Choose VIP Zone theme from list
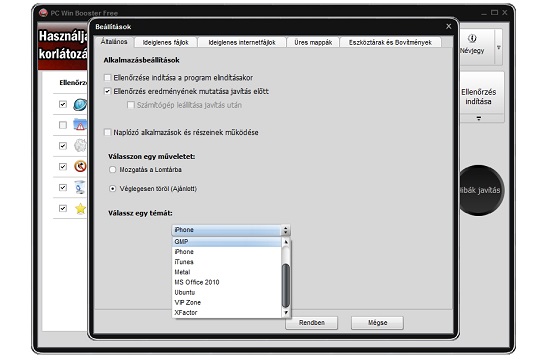This screenshot has height=363, width=550. 227,302
